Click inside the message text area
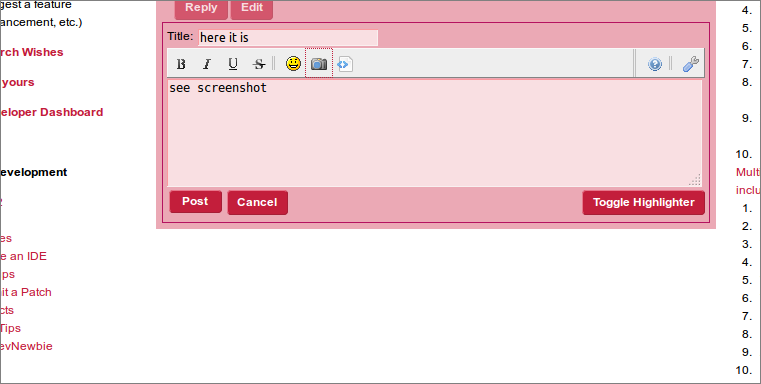Image resolution: width=761 pixels, height=384 pixels. point(434,133)
